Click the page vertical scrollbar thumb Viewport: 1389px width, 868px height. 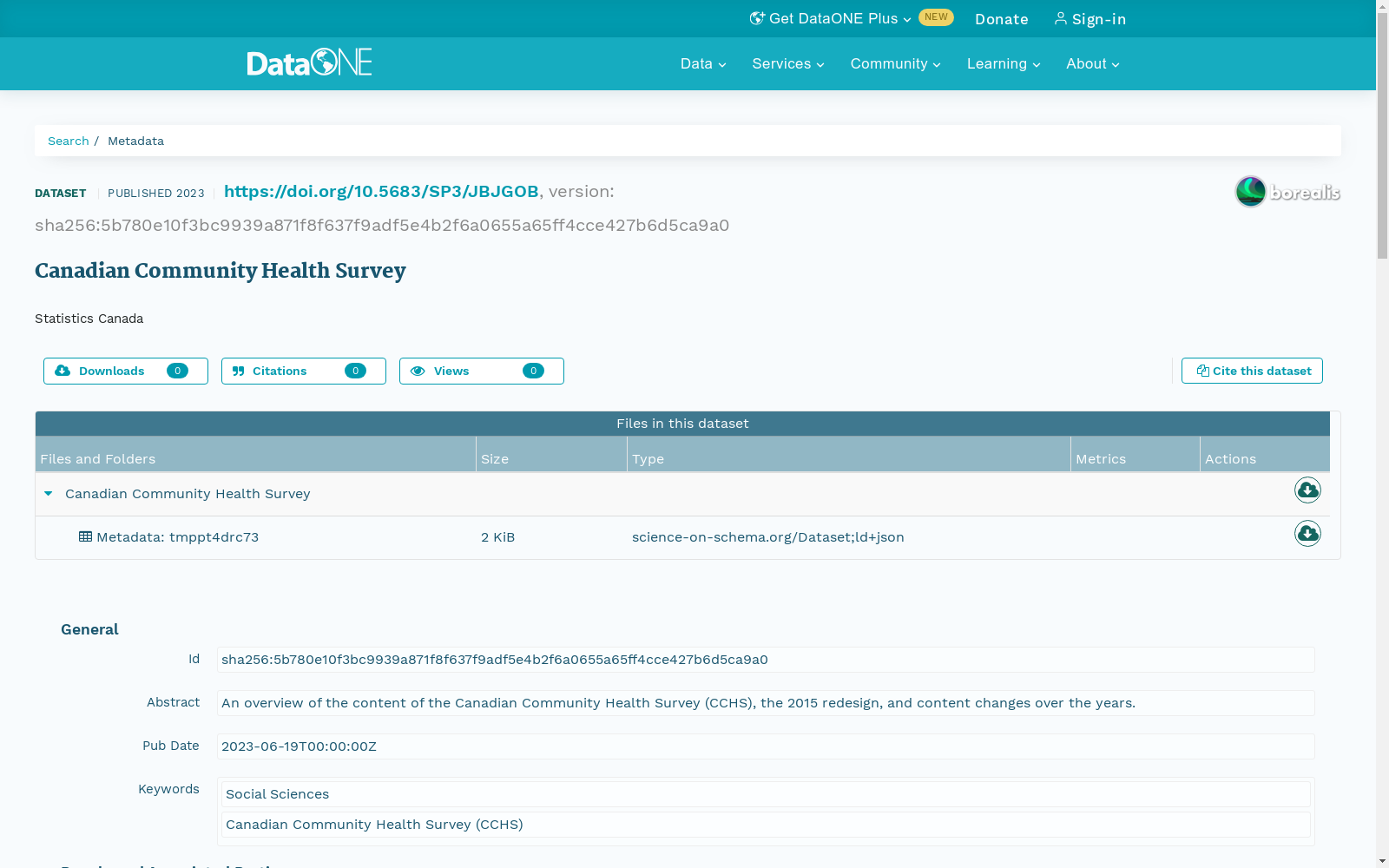[1382, 135]
